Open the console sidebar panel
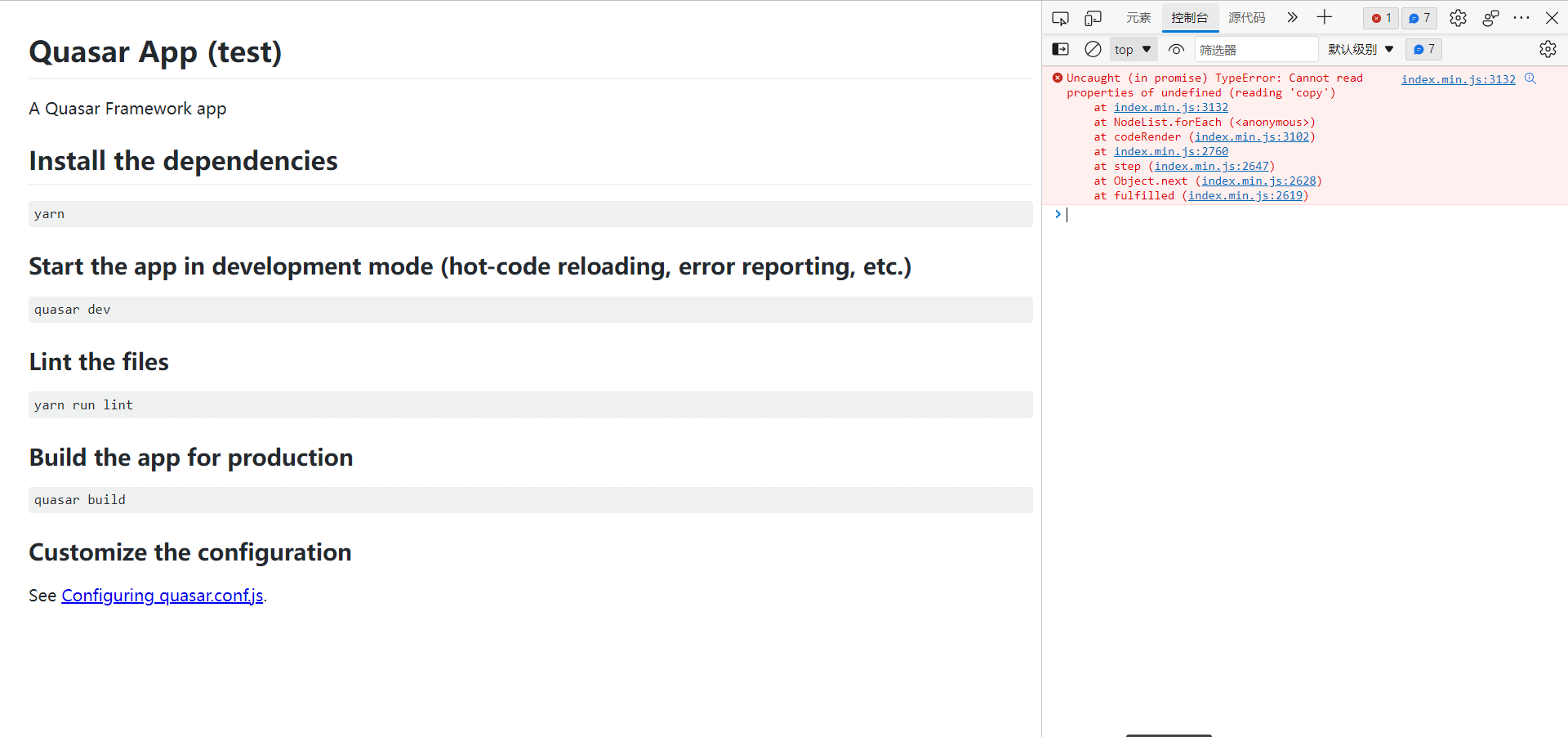The height and width of the screenshot is (737, 1568). 1060,49
